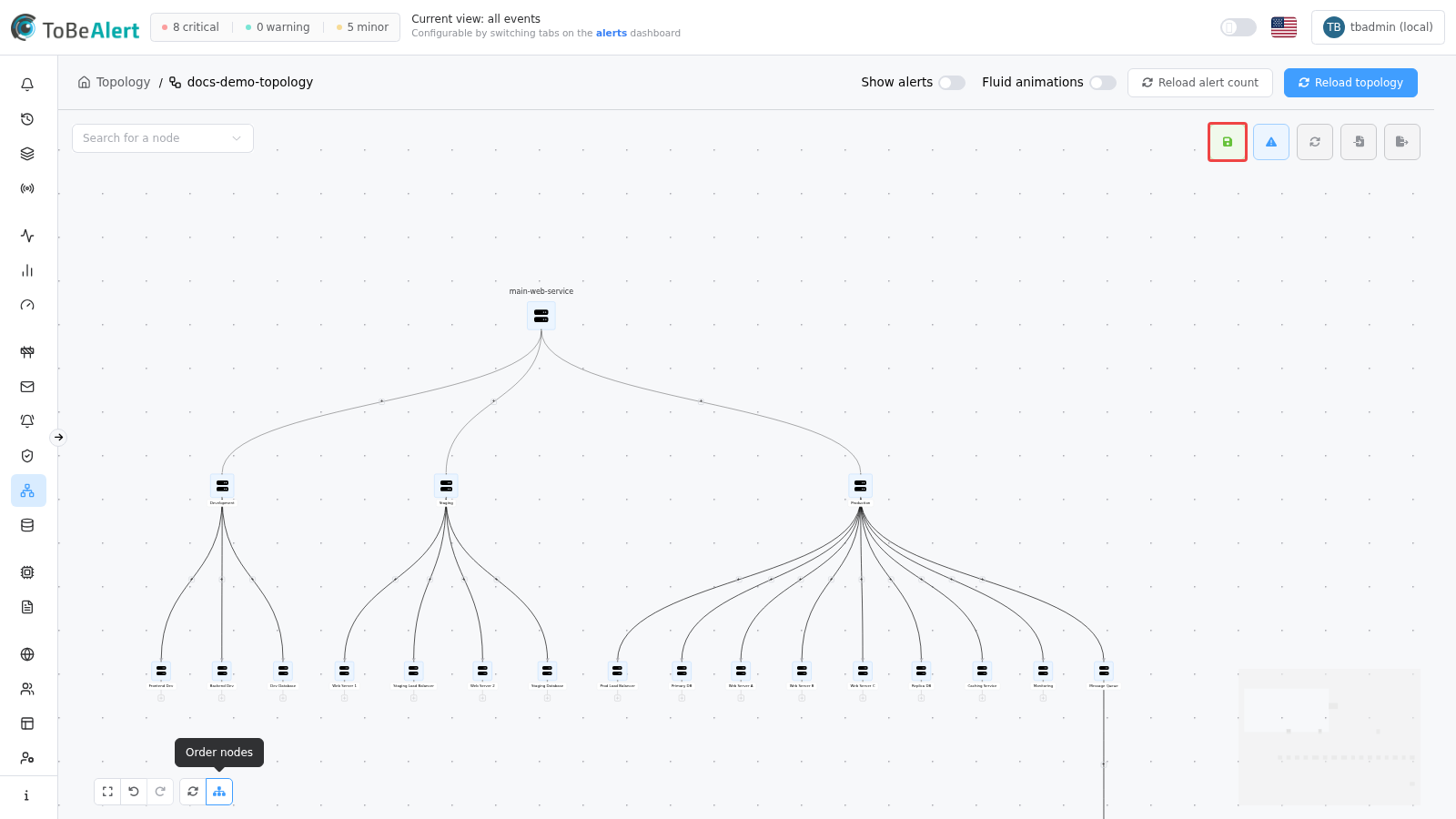
Task: Open the stacked layers icon in sidebar
Action: [27, 154]
